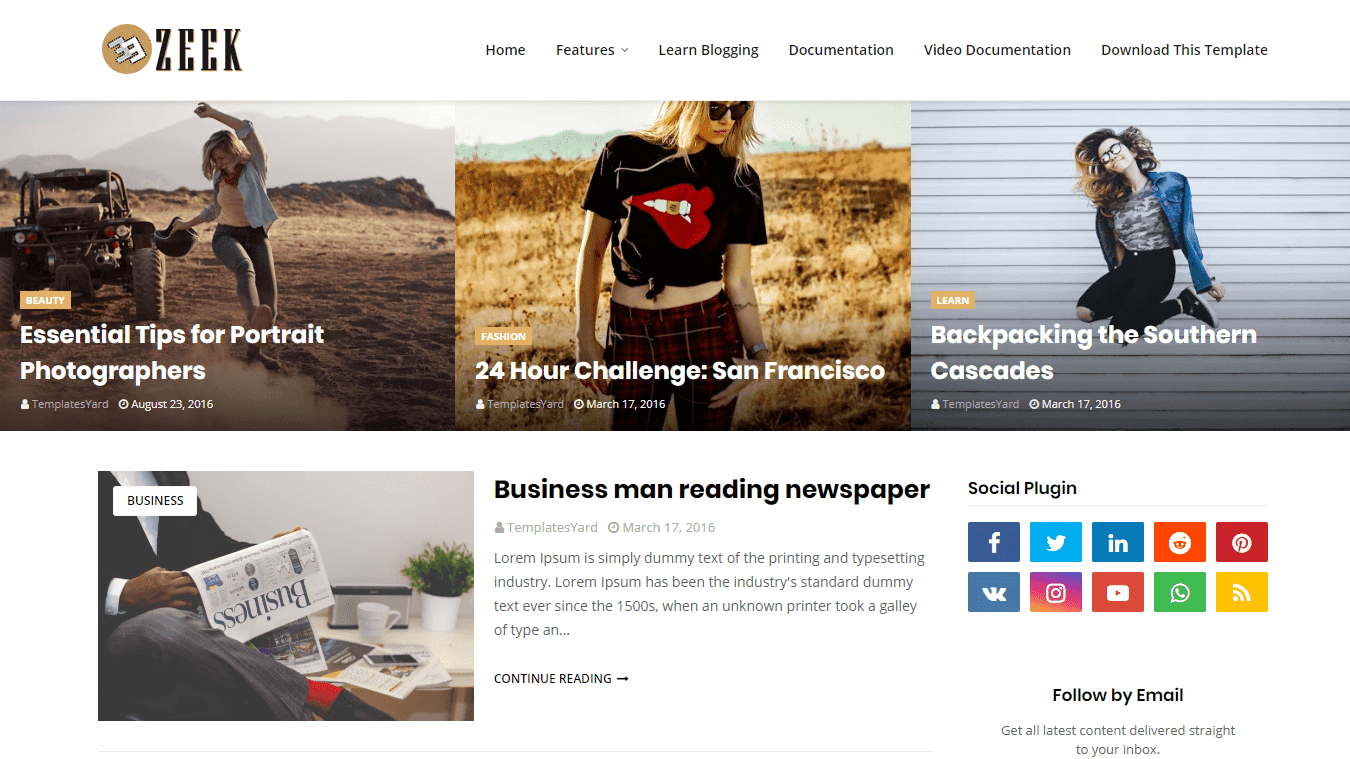Click the Zeek site logo
This screenshot has height=759, width=1350.
(x=172, y=49)
